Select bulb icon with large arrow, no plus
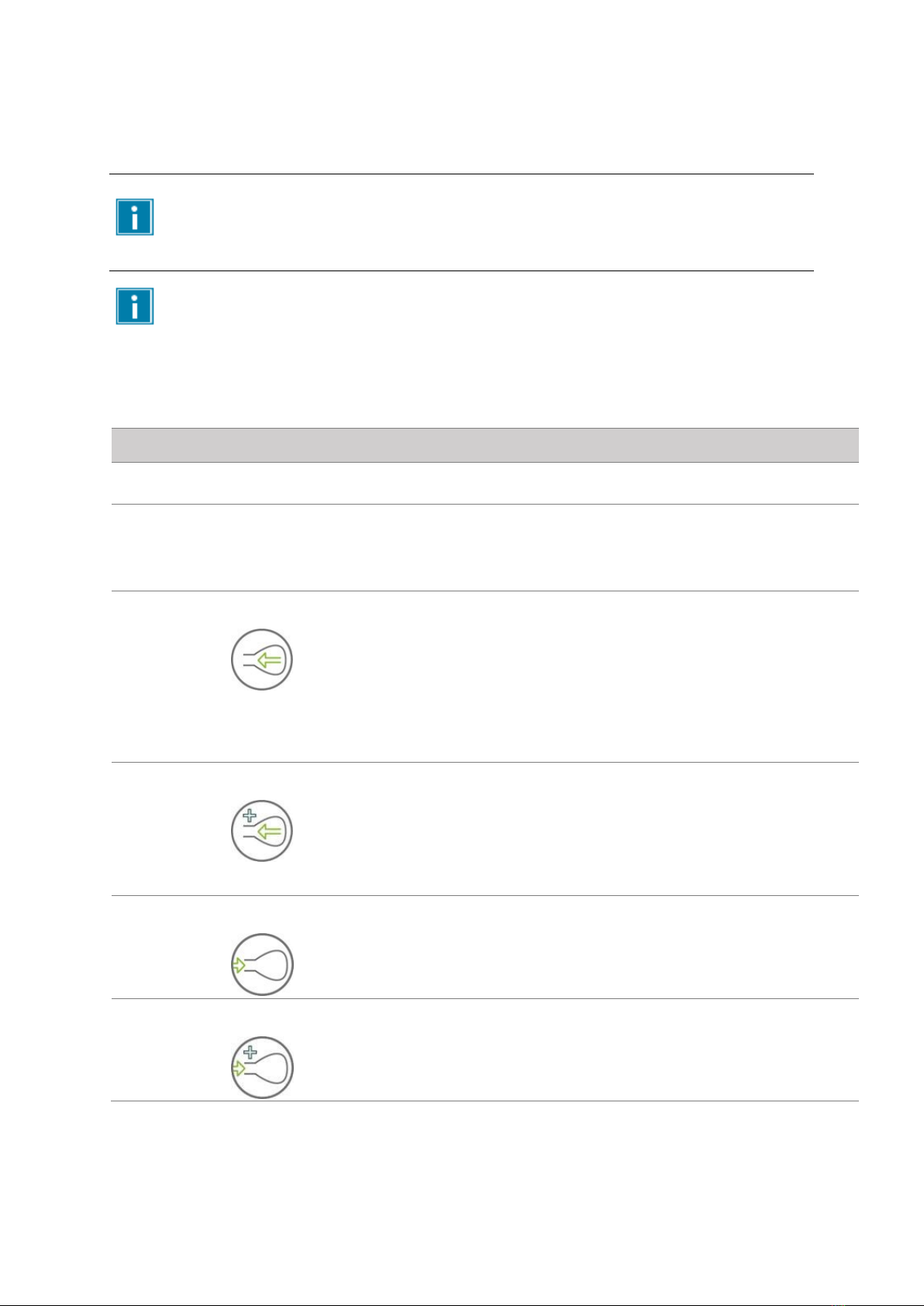Viewport: 924px width, 1306px height. (x=262, y=660)
